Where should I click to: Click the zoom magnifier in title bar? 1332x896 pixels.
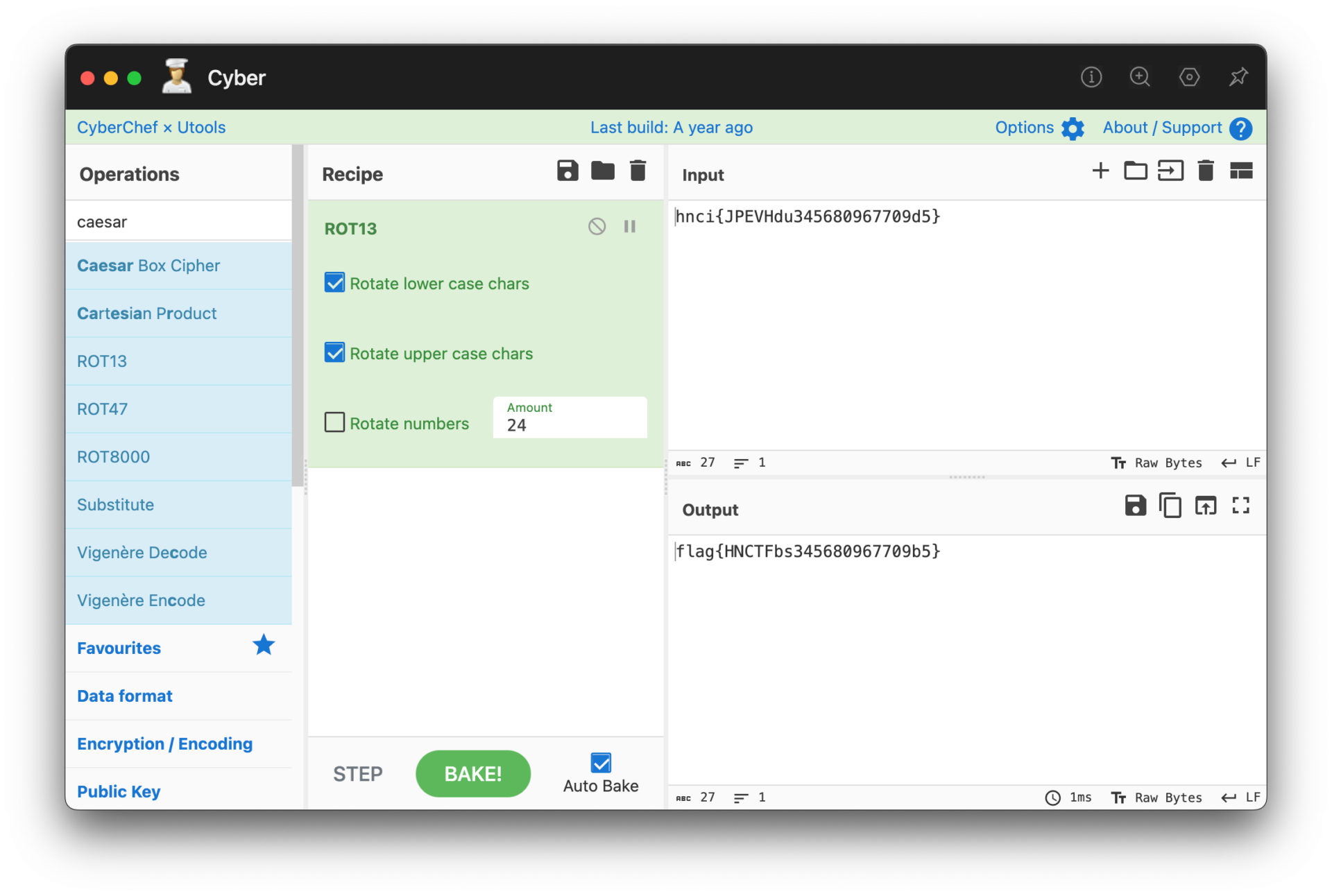[1140, 77]
